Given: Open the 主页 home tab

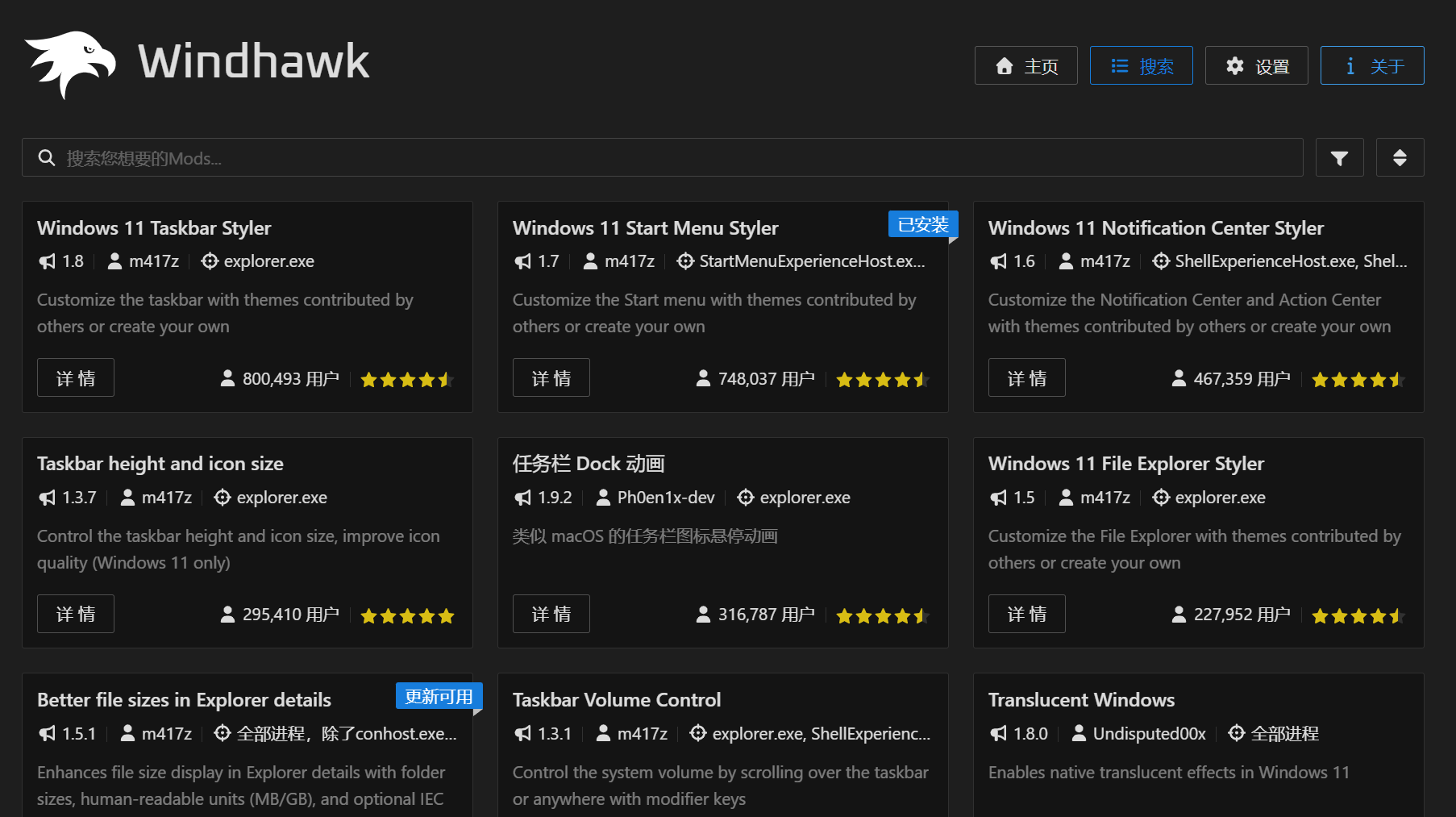Looking at the screenshot, I should click(x=1025, y=65).
